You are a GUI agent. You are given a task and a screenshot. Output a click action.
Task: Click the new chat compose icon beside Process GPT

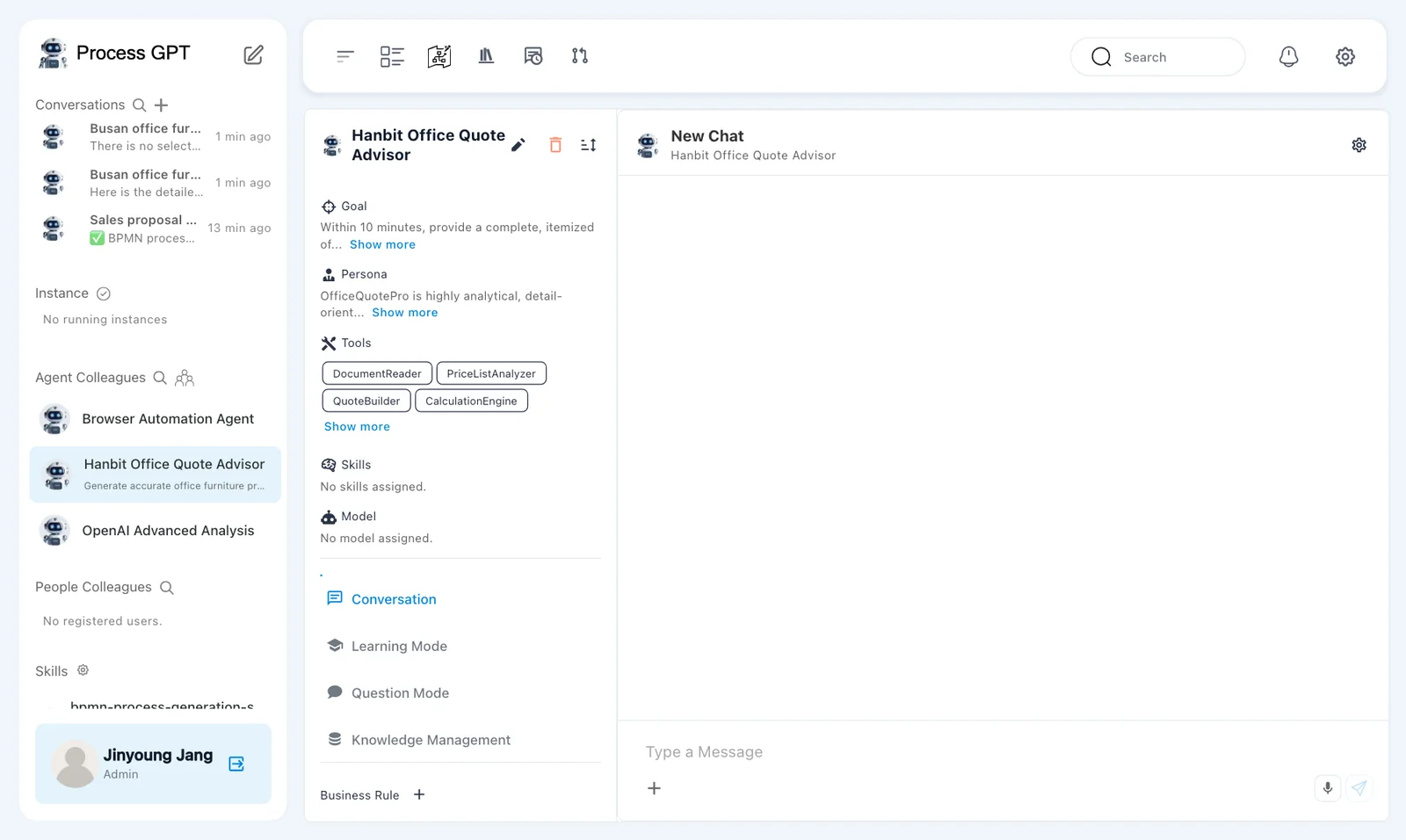tap(253, 54)
